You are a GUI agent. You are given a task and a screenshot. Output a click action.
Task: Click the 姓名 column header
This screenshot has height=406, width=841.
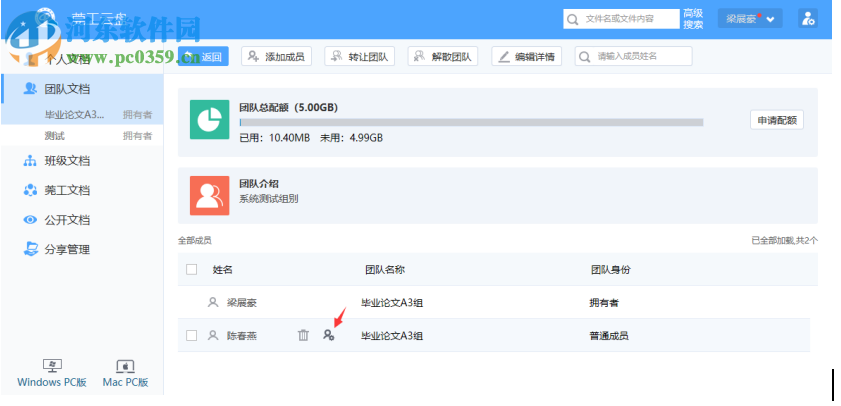pos(223,269)
